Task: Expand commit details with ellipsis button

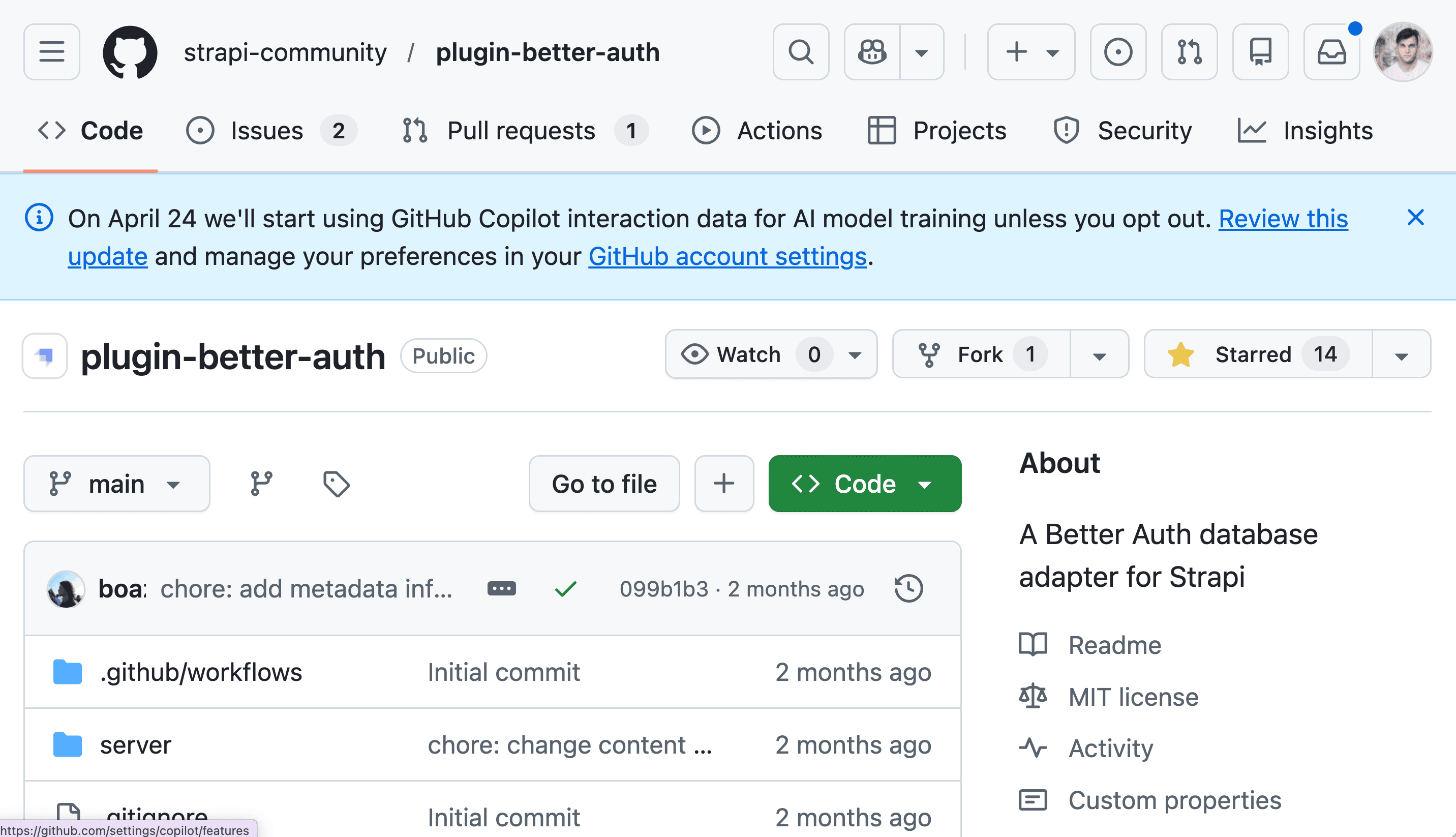Action: pos(502,589)
